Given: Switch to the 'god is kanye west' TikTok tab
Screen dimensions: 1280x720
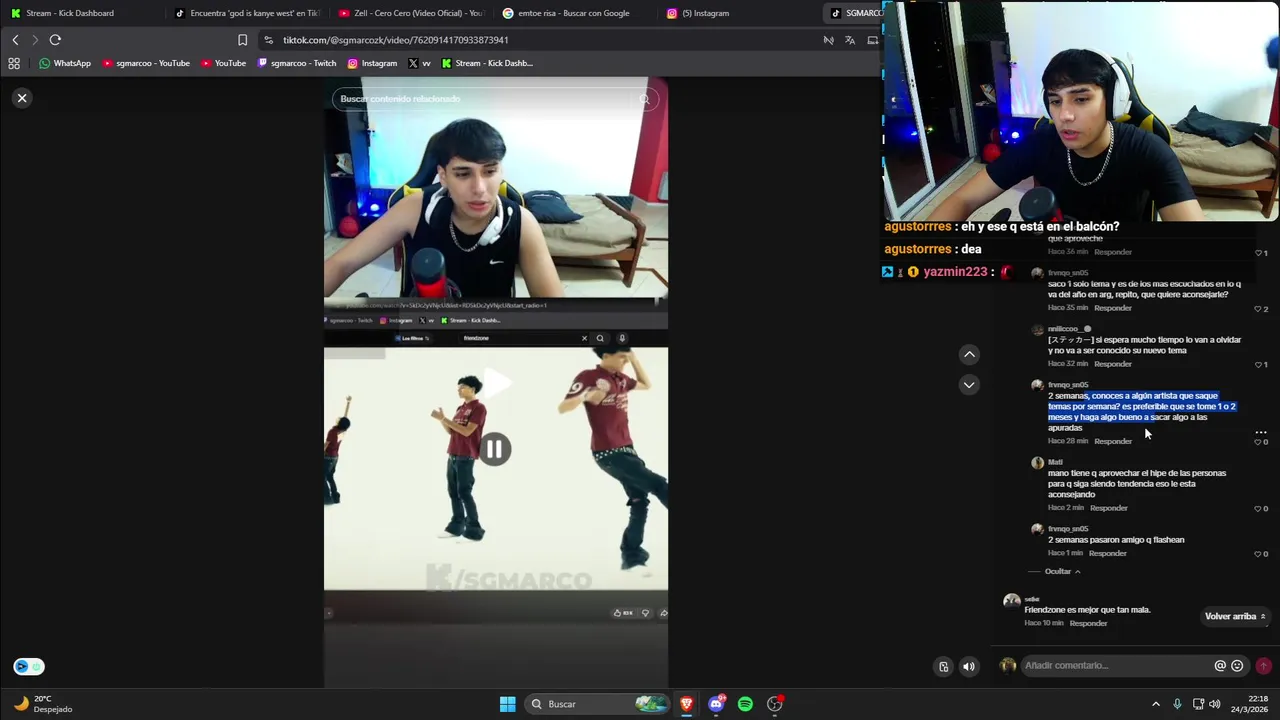Looking at the screenshot, I should [246, 13].
